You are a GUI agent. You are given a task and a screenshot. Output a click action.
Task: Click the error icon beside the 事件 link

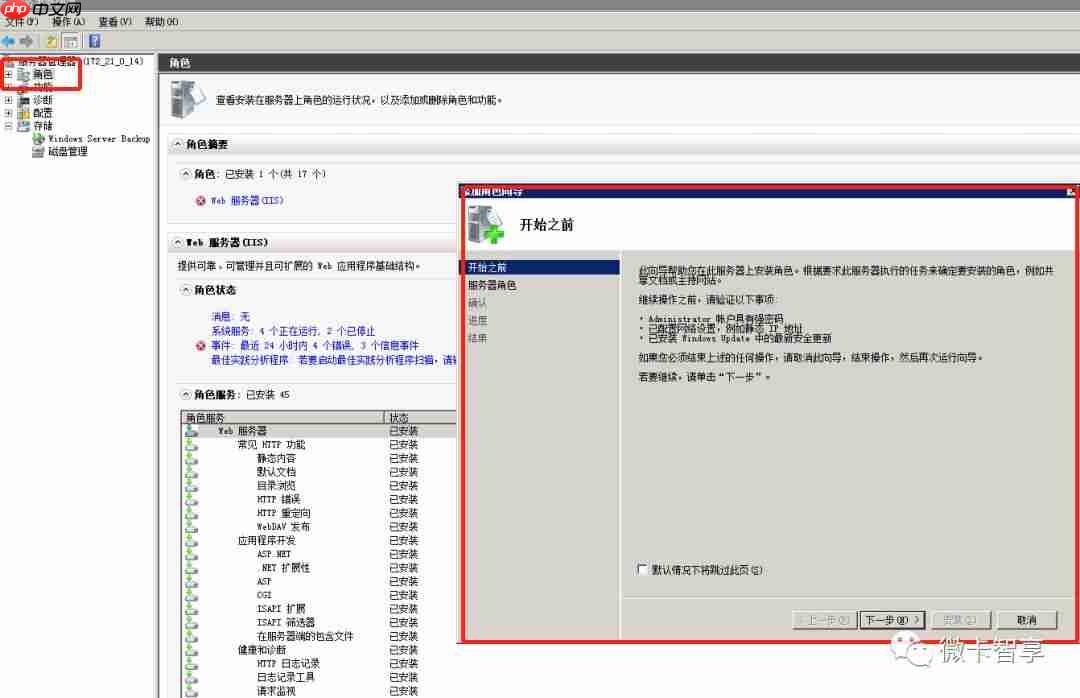click(x=200, y=345)
